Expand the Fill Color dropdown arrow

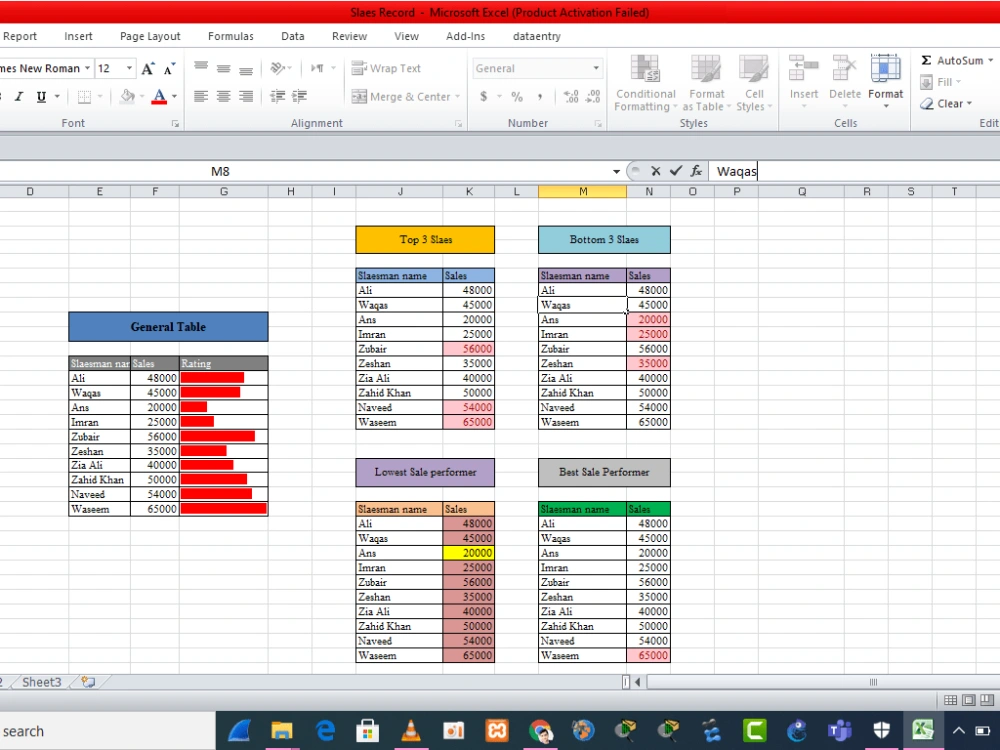[142, 97]
